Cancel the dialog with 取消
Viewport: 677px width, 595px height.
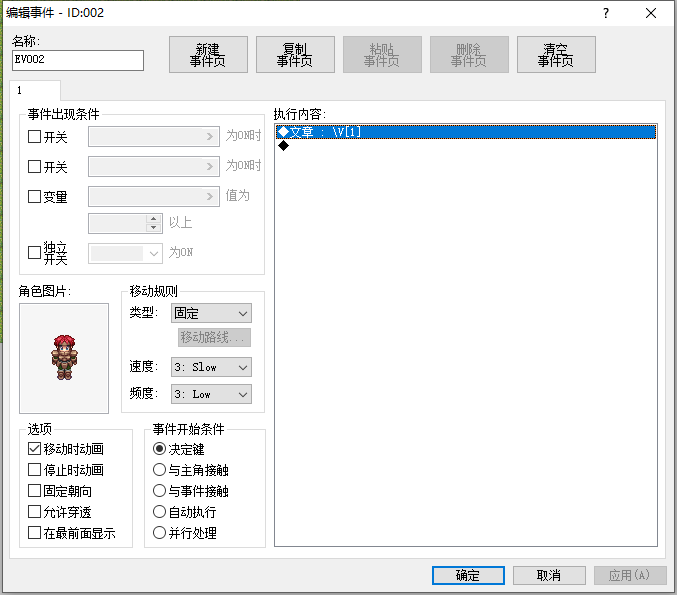pyautogui.click(x=549, y=575)
